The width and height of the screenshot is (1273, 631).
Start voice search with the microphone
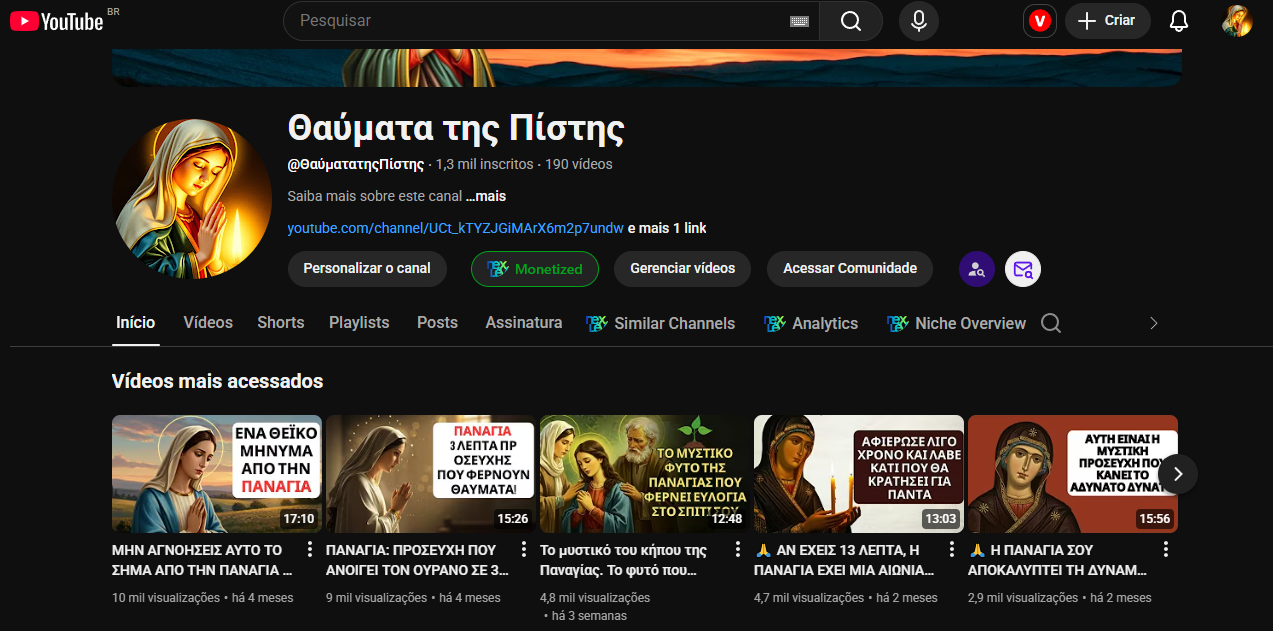918,21
